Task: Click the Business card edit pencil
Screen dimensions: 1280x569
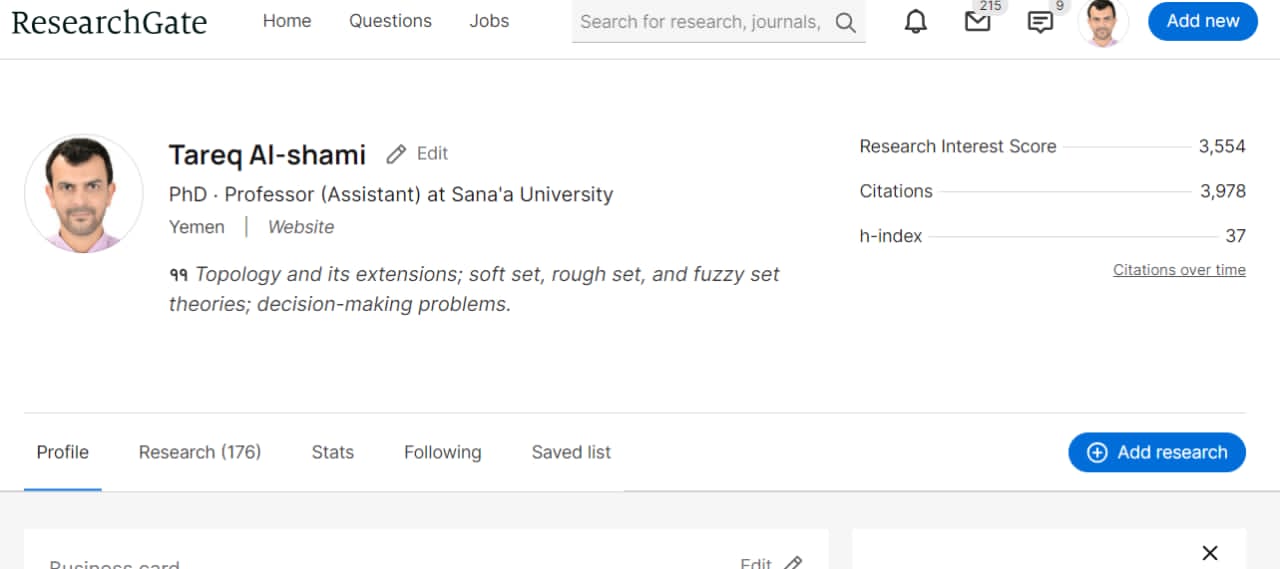Action: click(x=793, y=563)
